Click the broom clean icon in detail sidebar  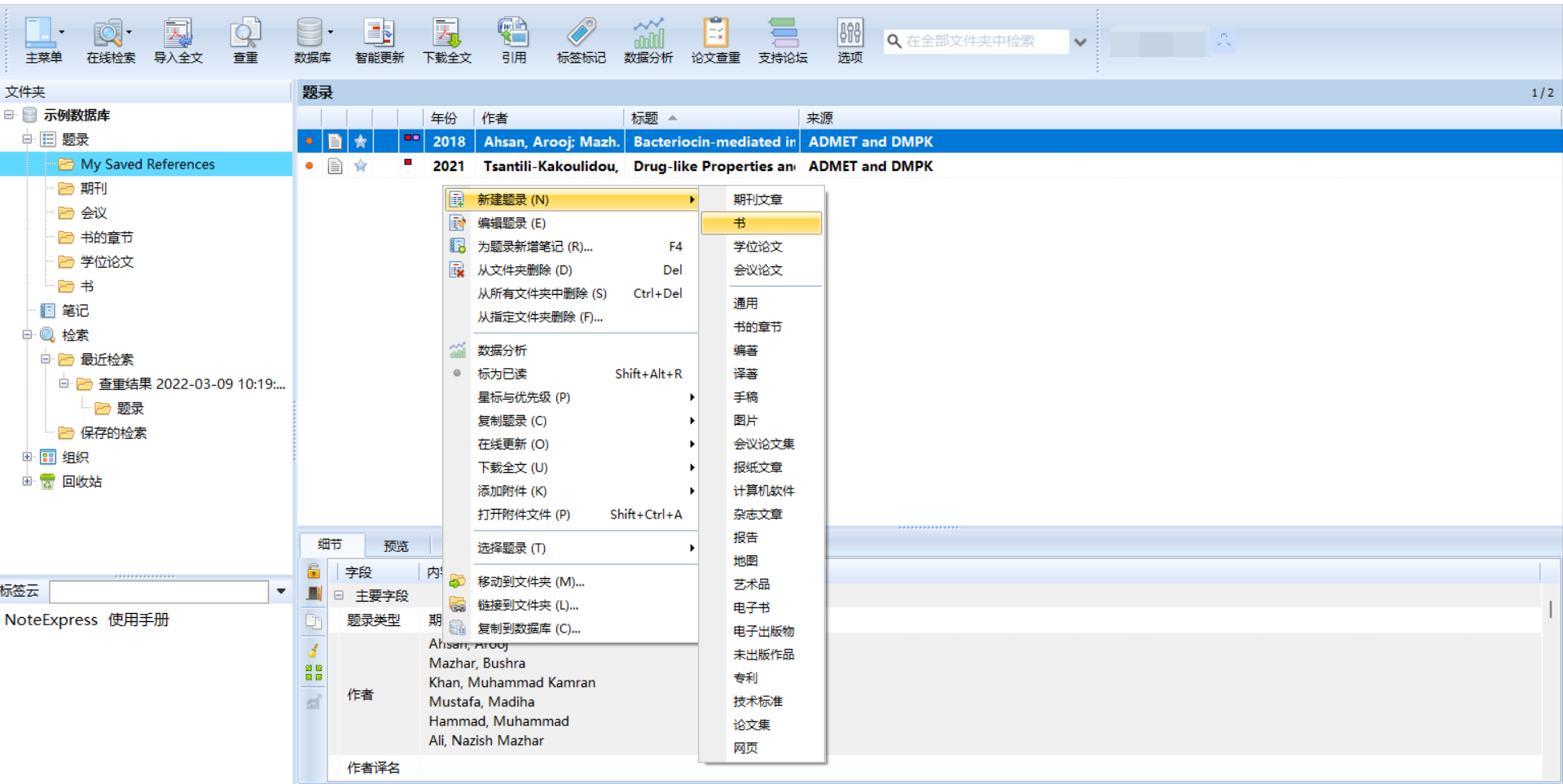click(314, 650)
